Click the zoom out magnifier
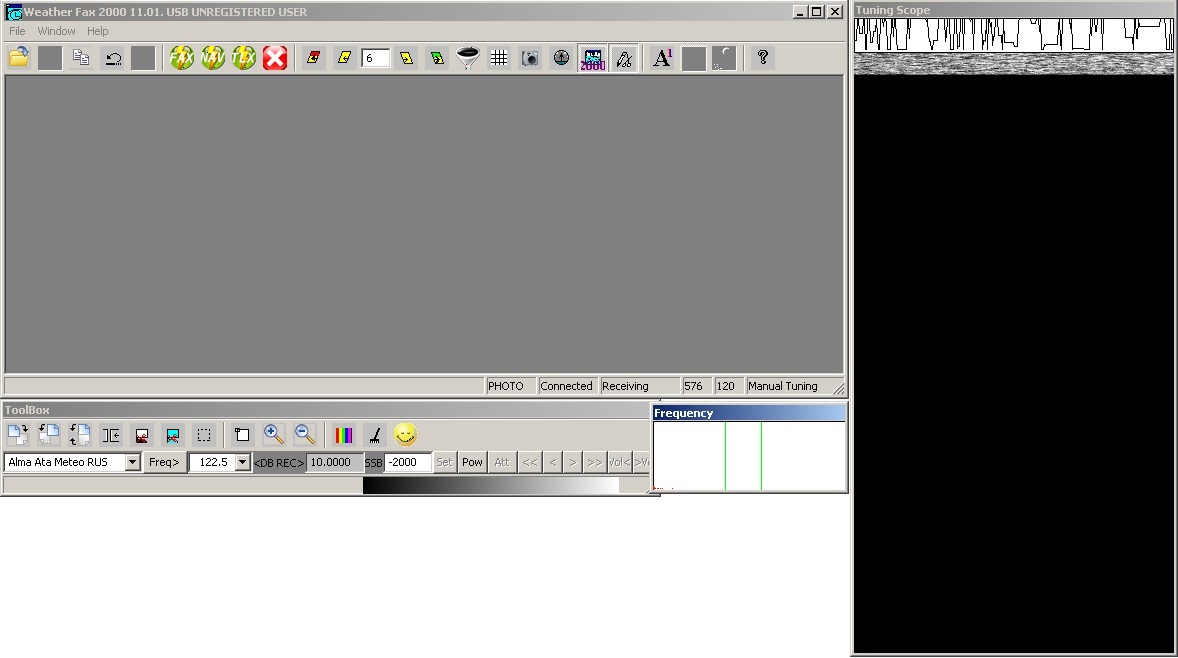The height and width of the screenshot is (658, 1178). (x=305, y=435)
